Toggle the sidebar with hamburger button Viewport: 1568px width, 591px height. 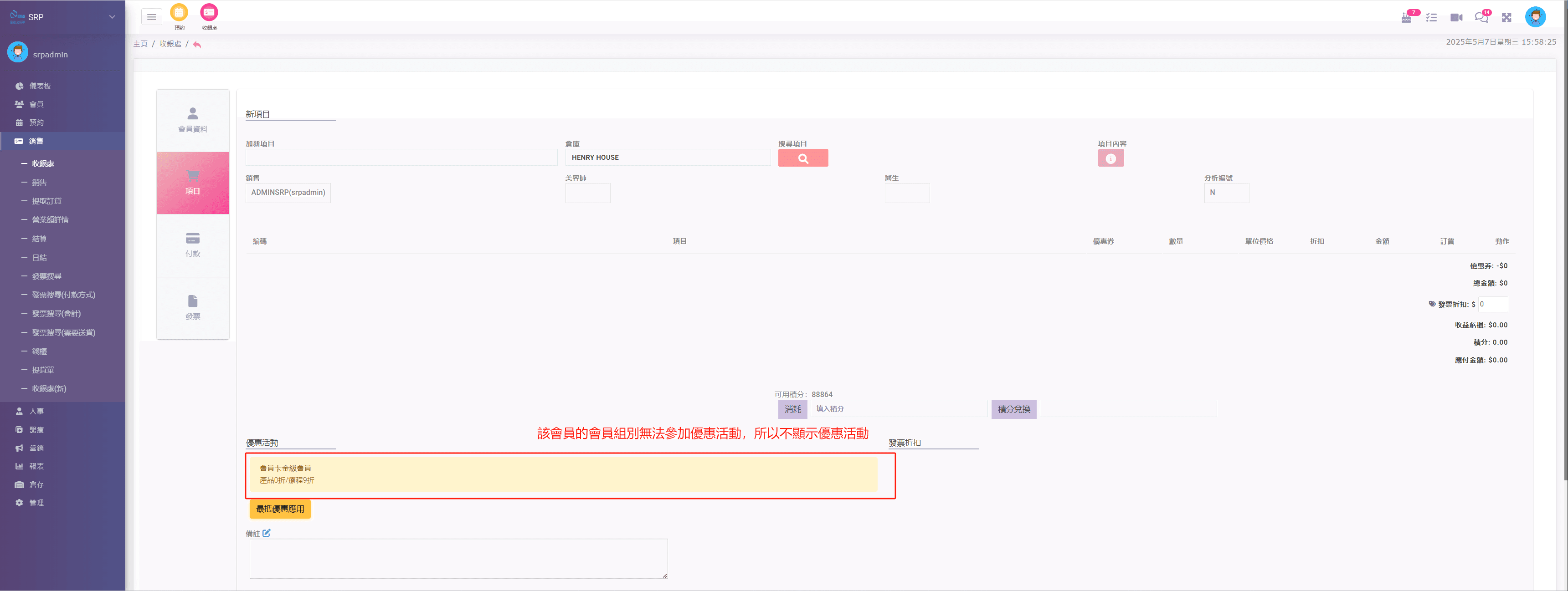pos(152,17)
